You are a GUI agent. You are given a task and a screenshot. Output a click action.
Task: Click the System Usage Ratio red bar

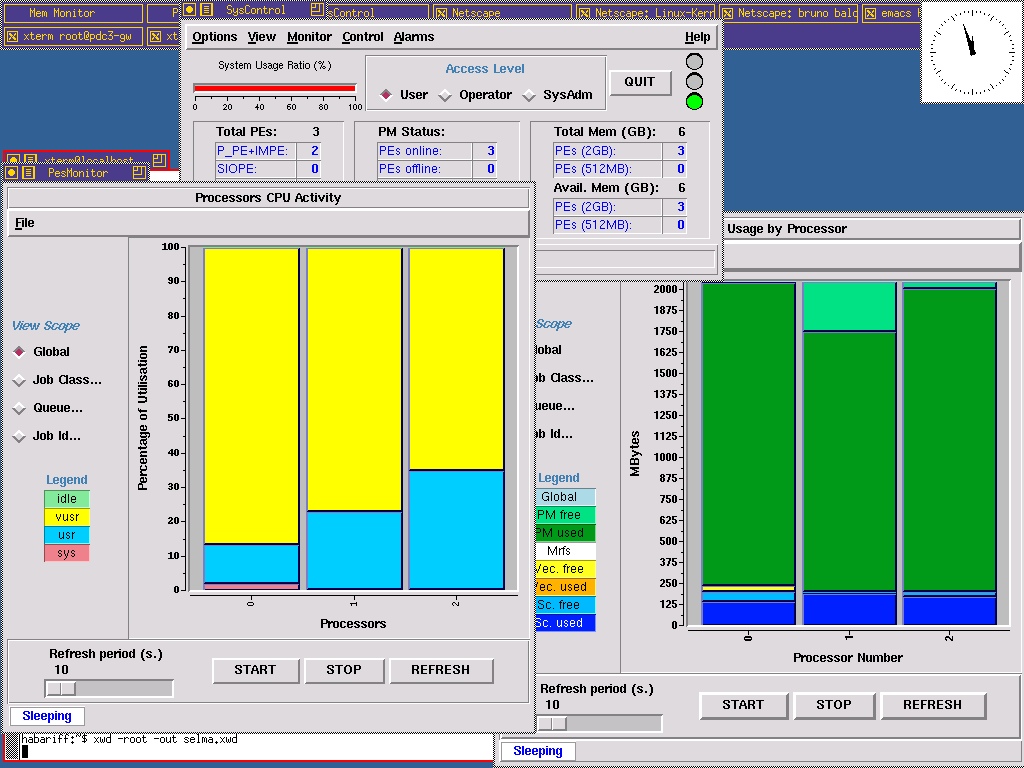tap(275, 88)
